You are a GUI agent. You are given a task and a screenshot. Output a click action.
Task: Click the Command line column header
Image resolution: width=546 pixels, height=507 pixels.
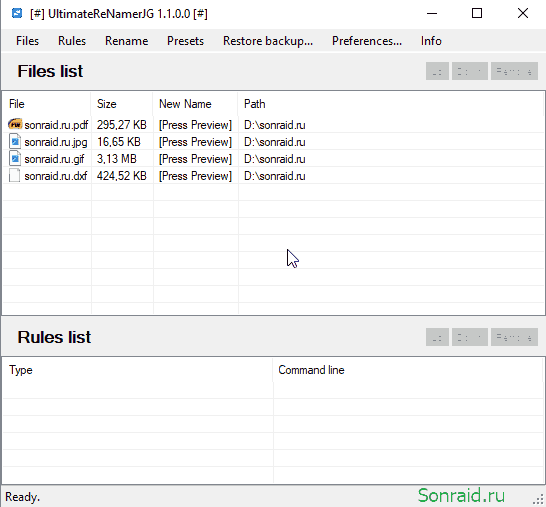(x=407, y=370)
